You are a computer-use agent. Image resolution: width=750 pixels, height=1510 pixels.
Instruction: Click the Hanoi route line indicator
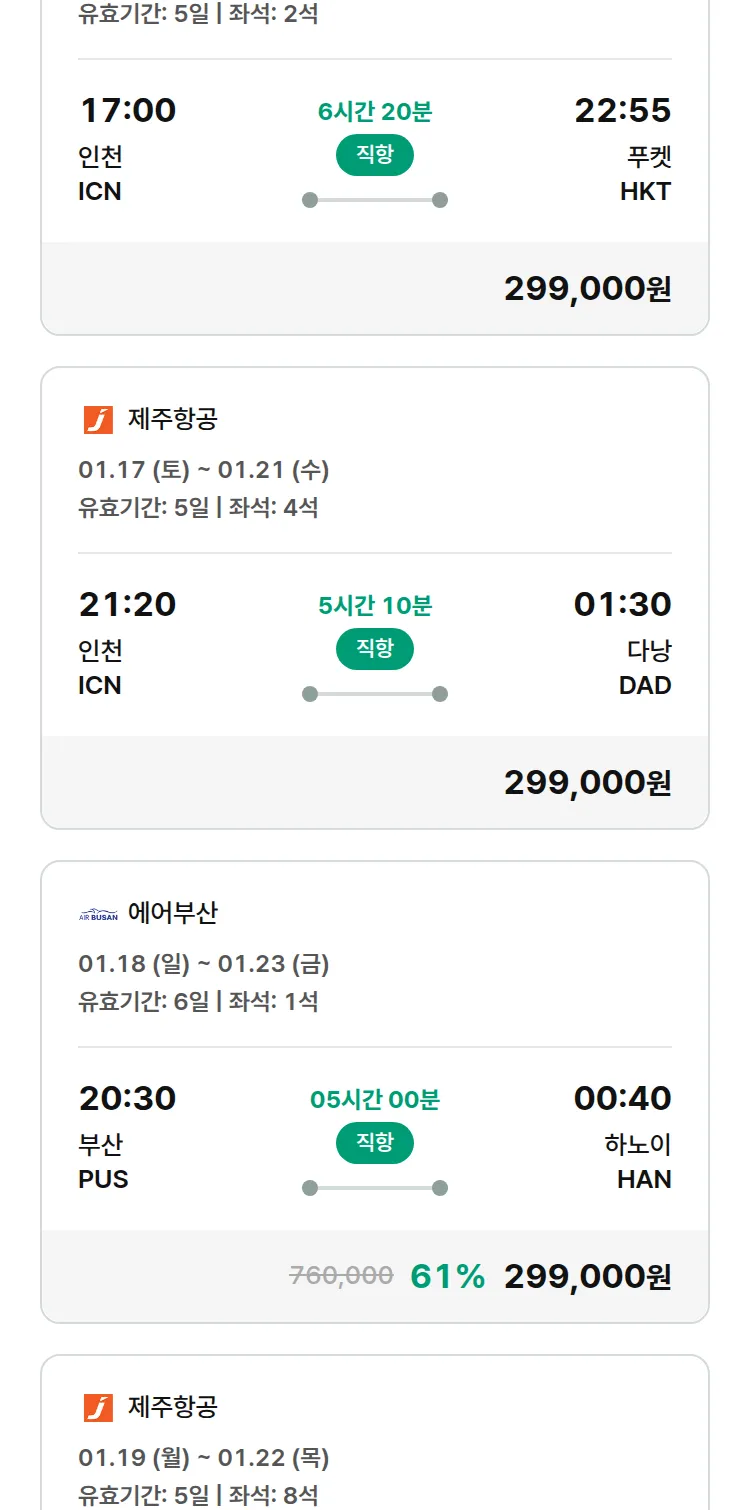tap(375, 1188)
